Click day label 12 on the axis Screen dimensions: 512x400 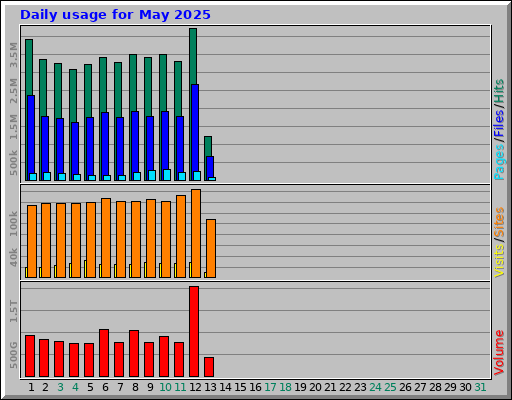195,387
